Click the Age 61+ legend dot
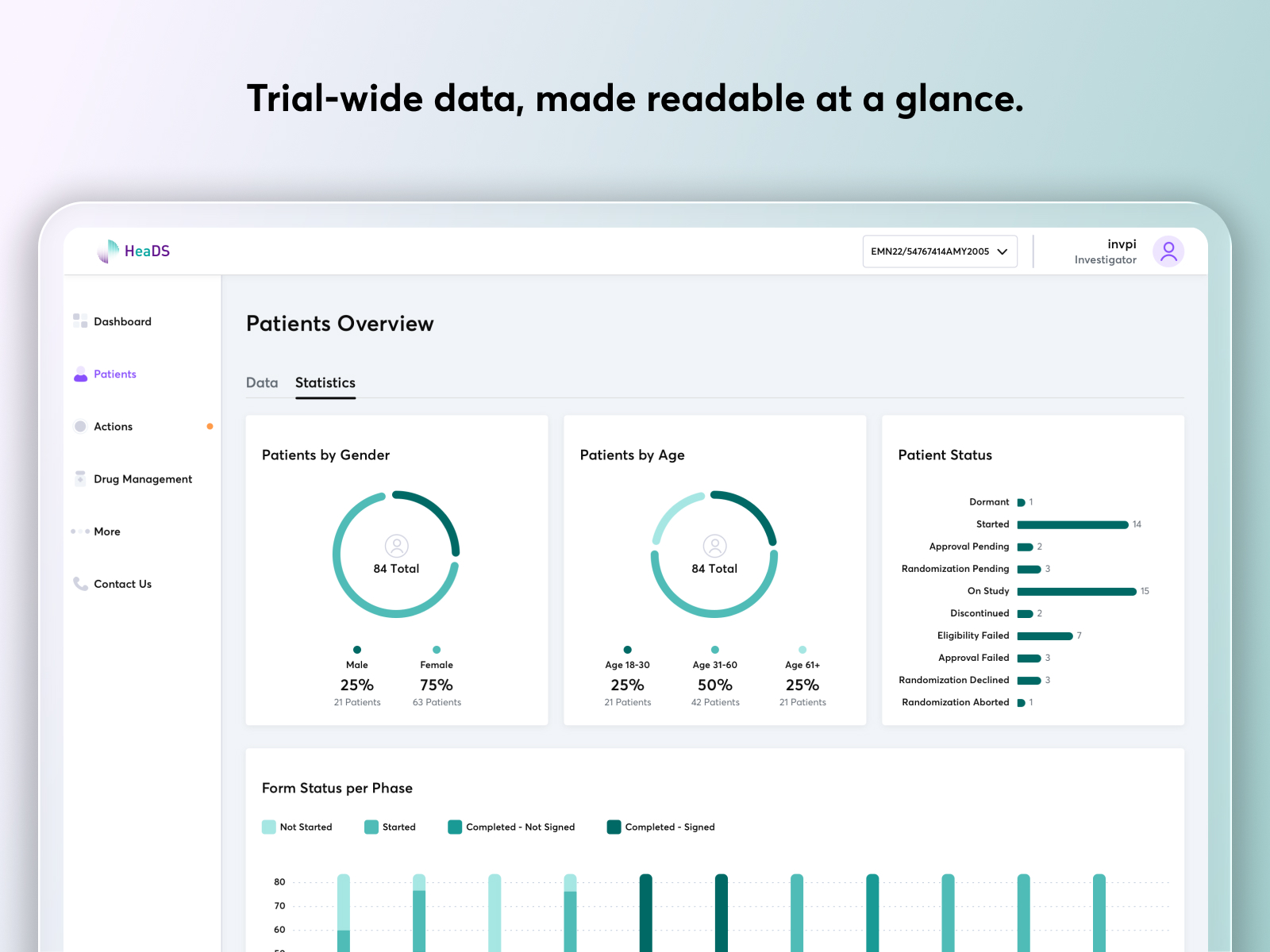The width and height of the screenshot is (1270, 952). tap(802, 650)
